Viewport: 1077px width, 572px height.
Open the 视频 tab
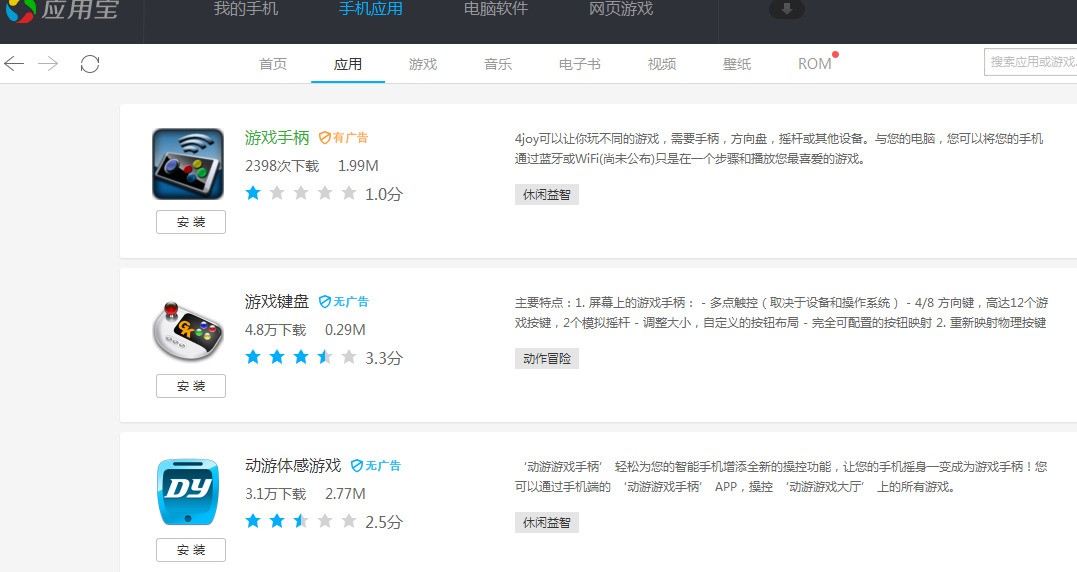coord(662,64)
